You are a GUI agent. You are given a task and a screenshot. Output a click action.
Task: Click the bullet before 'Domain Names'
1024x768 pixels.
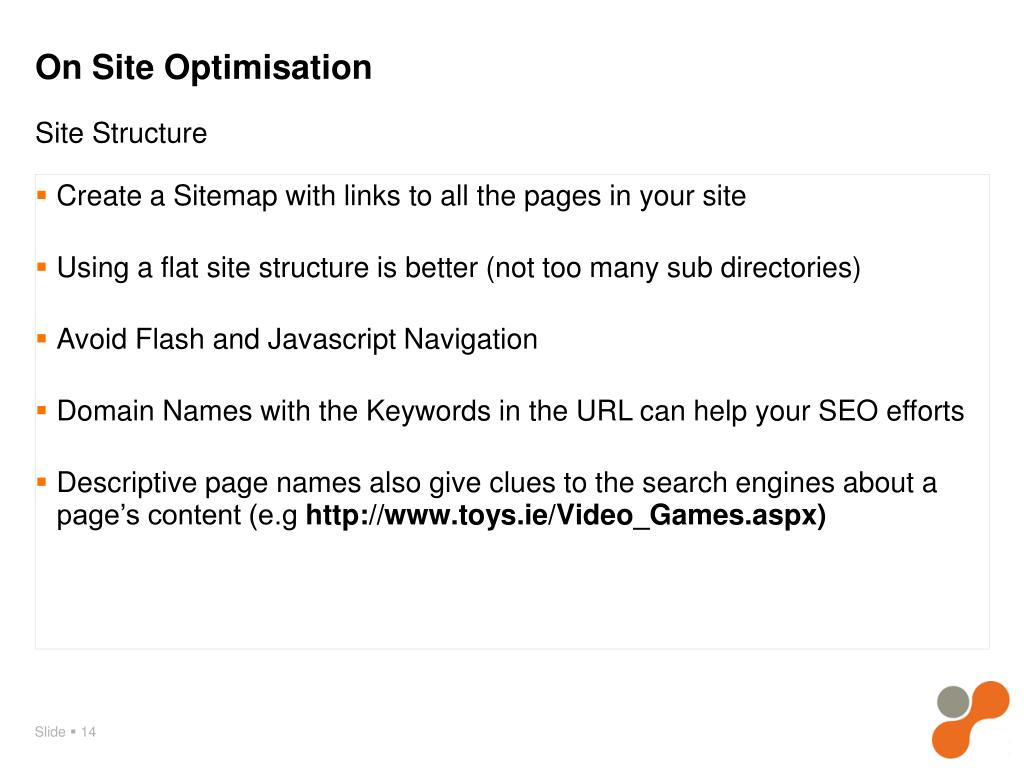(42, 411)
